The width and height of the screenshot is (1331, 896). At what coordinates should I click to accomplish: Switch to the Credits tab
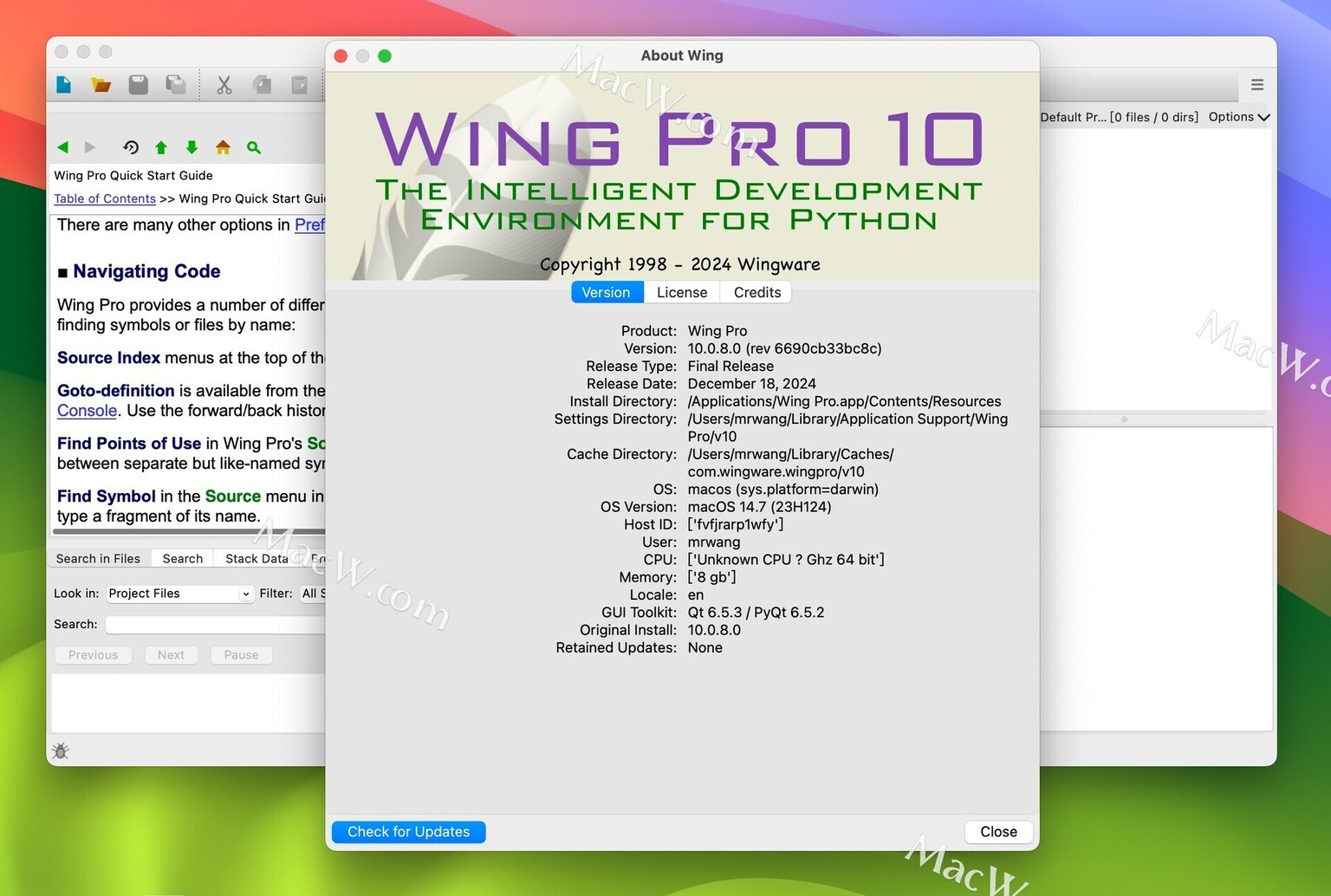tap(757, 292)
